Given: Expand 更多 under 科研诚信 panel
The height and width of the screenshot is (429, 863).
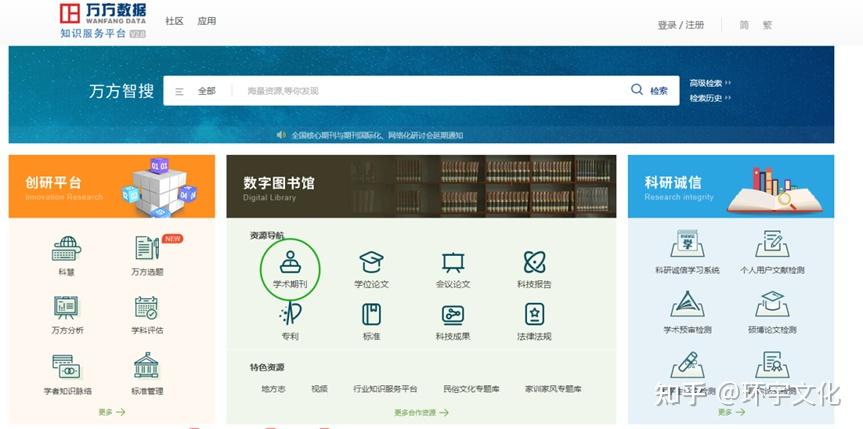Looking at the screenshot, I should pyautogui.click(x=731, y=412).
